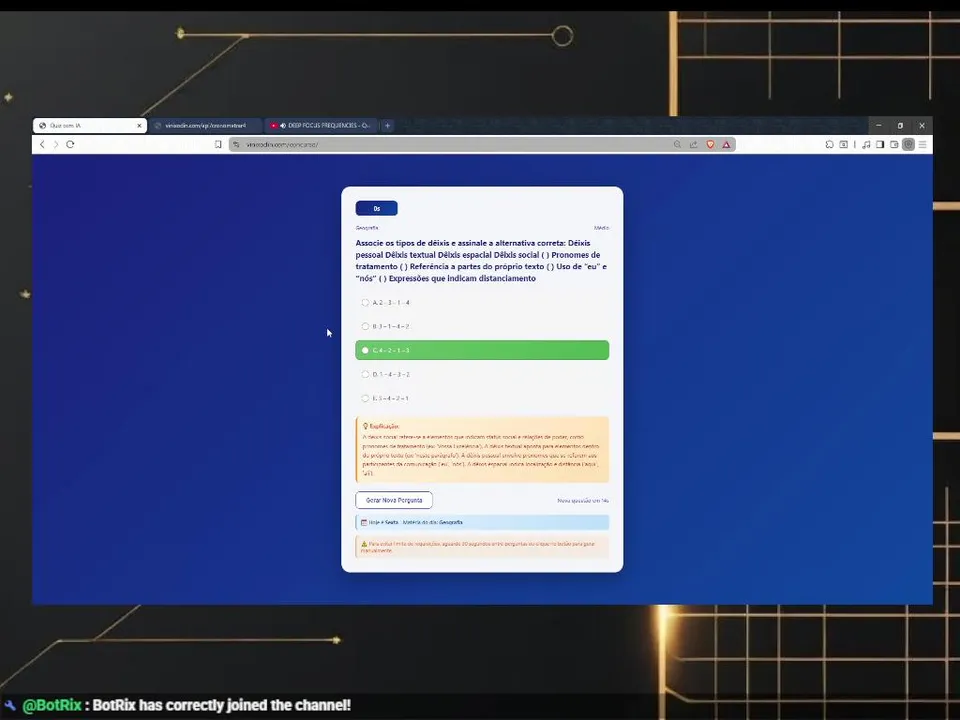The height and width of the screenshot is (720, 960).
Task: Open the Brave wallet icon
Action: [x=894, y=144]
